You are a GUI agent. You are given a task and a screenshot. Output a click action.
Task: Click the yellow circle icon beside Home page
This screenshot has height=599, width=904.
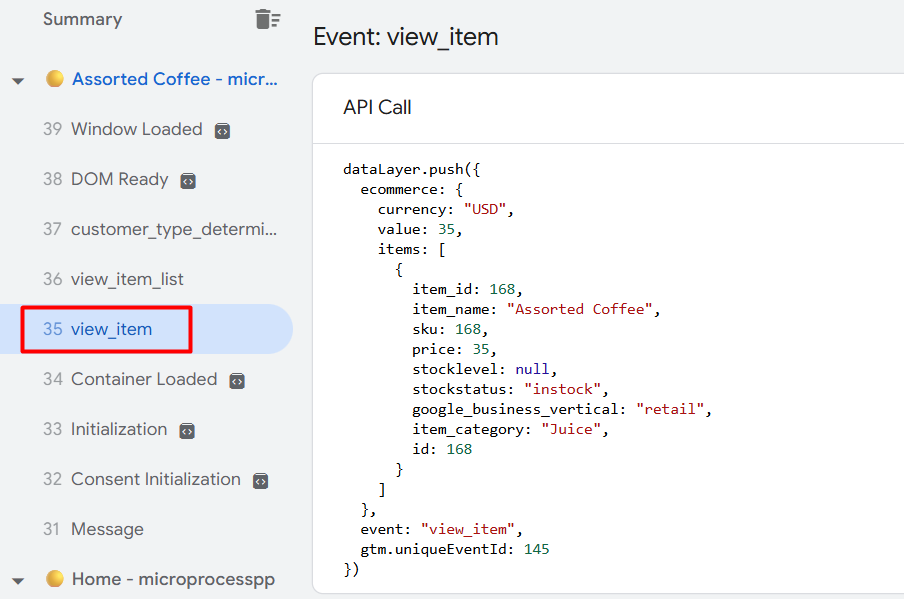point(55,579)
